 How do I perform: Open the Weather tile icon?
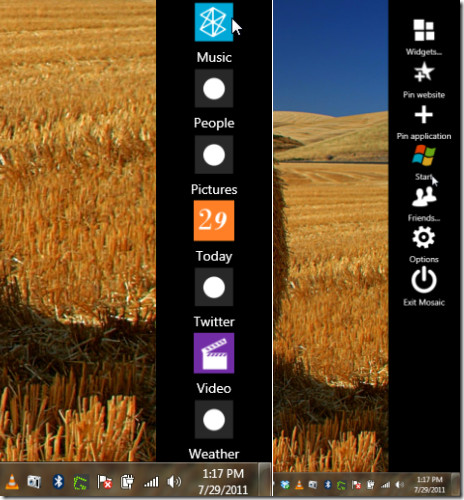(214, 420)
